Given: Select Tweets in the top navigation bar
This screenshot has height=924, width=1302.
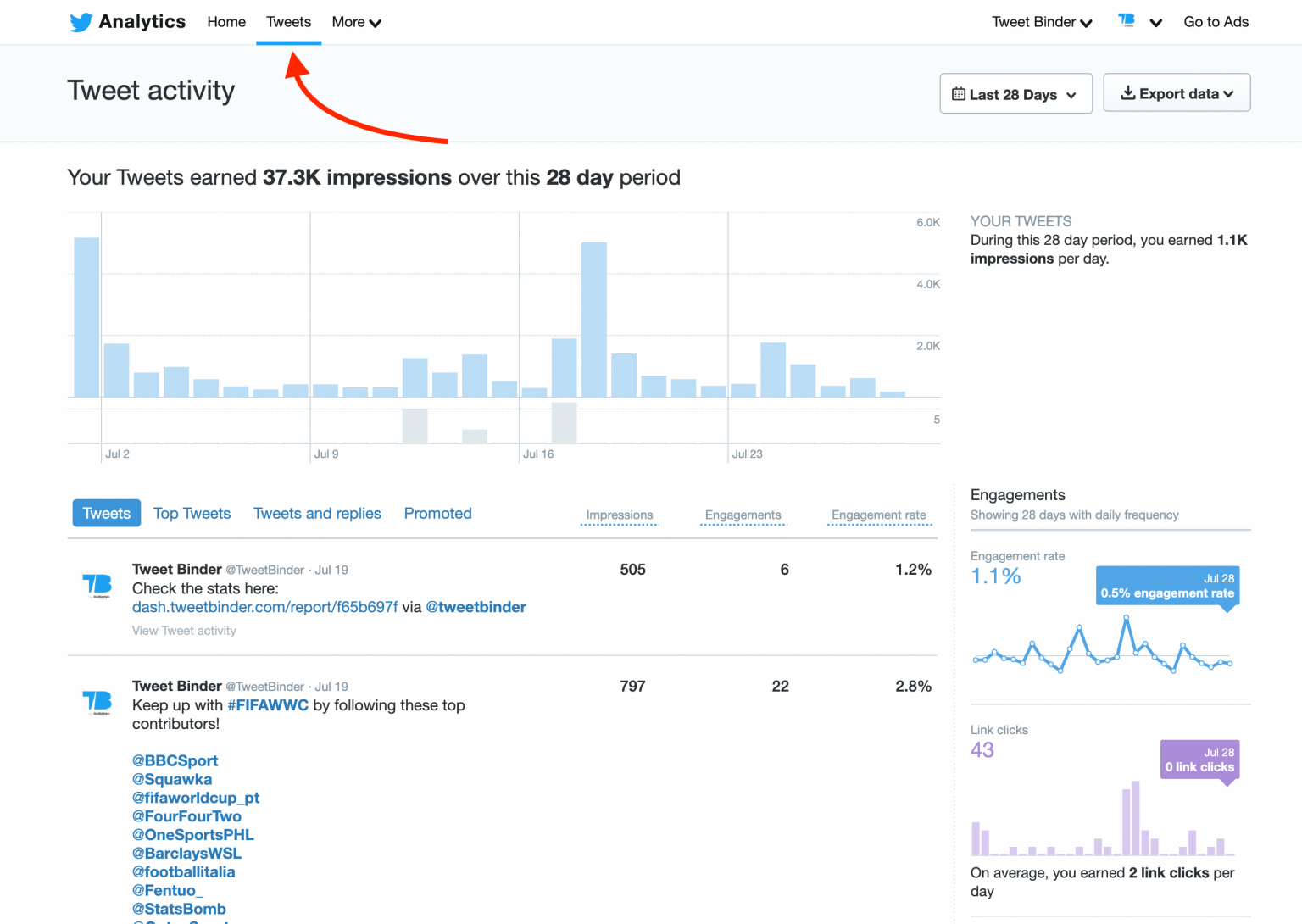Looking at the screenshot, I should click(x=288, y=22).
